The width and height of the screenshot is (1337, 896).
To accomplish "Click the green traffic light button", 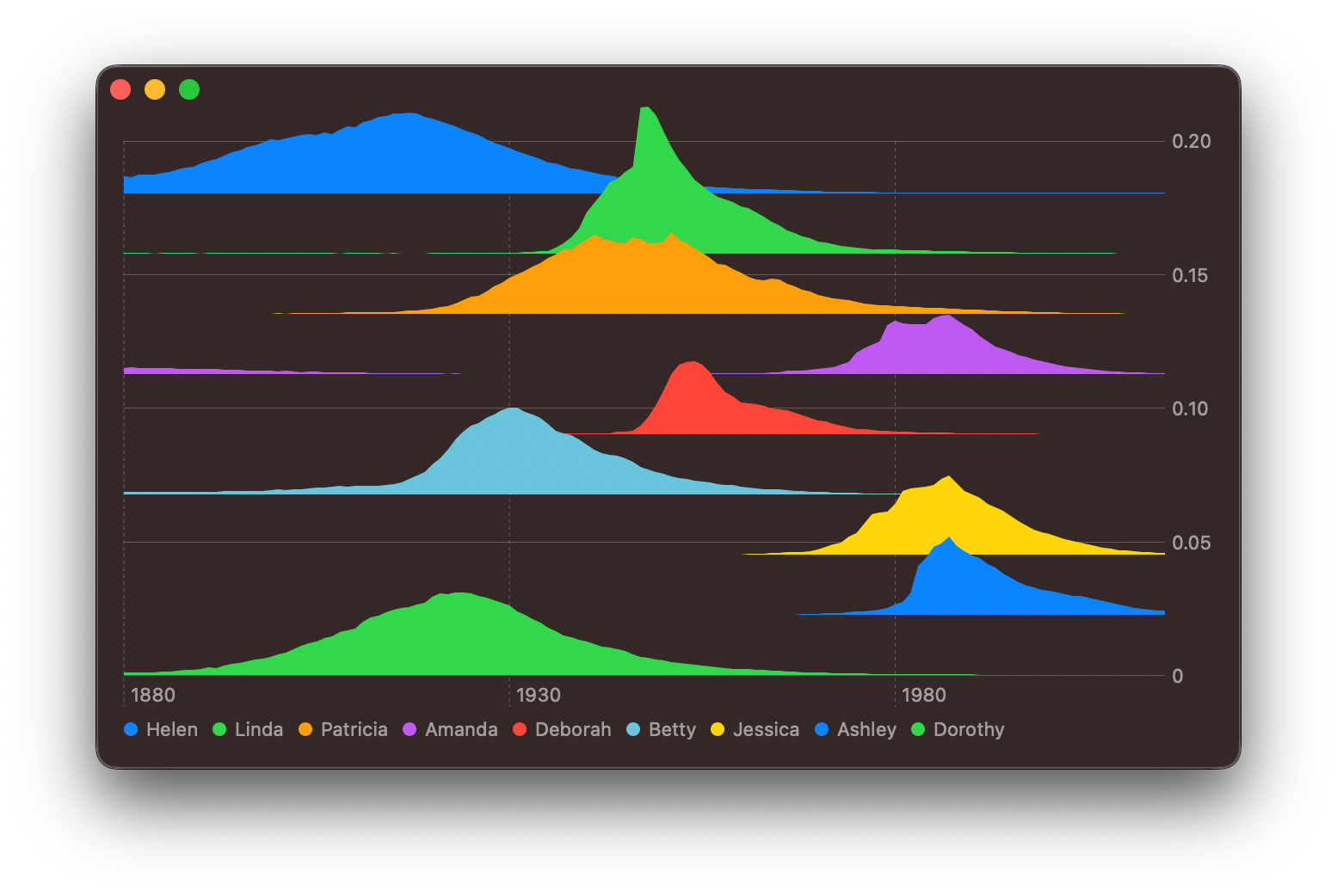I will point(188,89).
